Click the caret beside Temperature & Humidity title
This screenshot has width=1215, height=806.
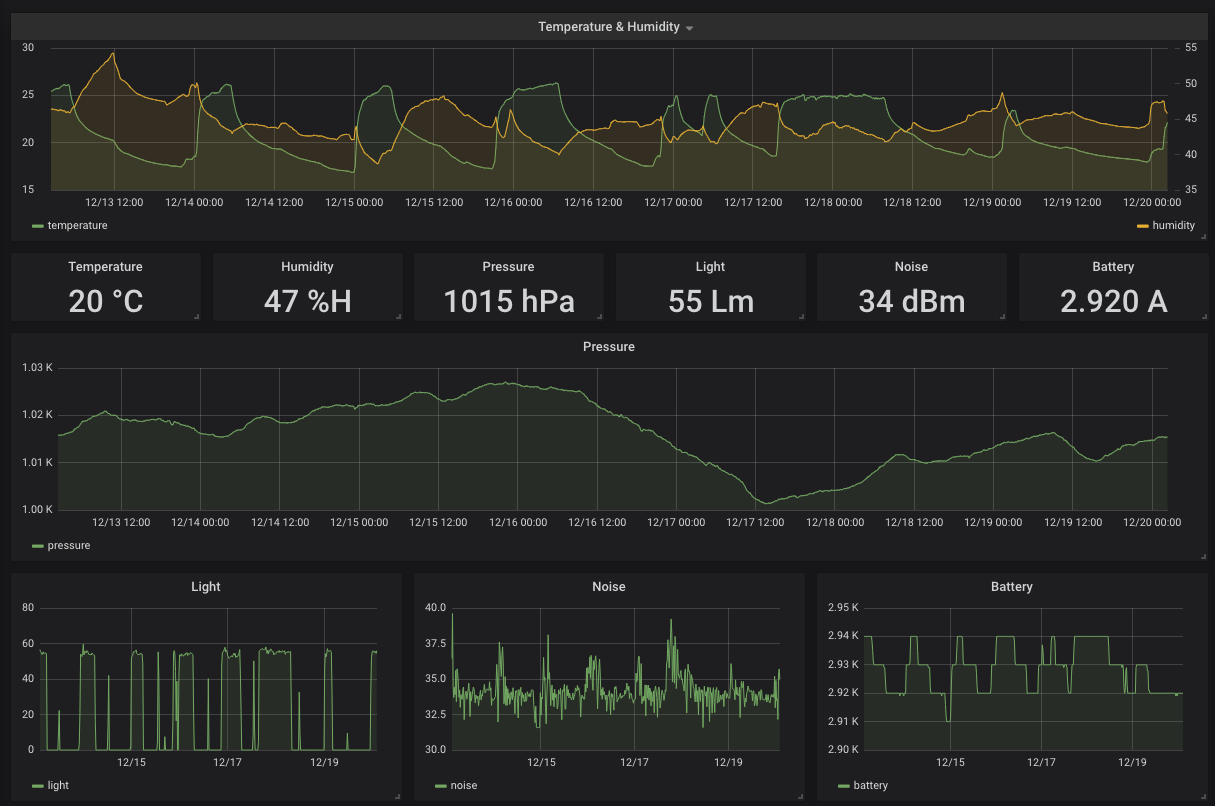coord(689,28)
